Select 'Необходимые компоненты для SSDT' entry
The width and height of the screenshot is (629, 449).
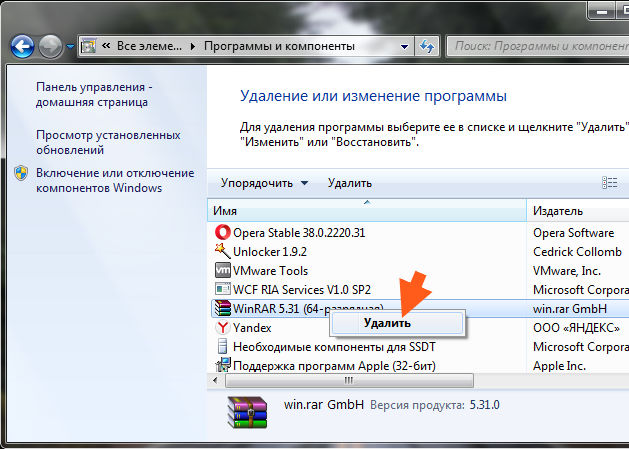pyautogui.click(x=334, y=347)
